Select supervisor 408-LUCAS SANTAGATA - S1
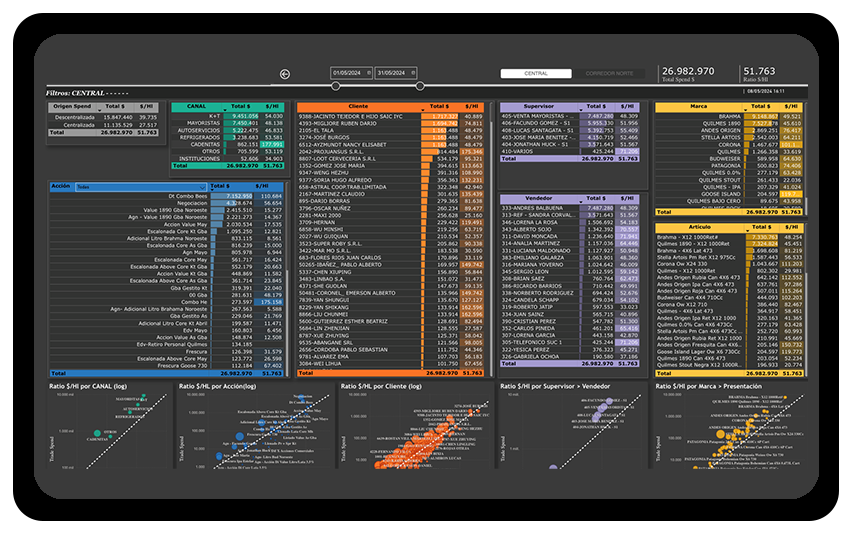 (569, 130)
